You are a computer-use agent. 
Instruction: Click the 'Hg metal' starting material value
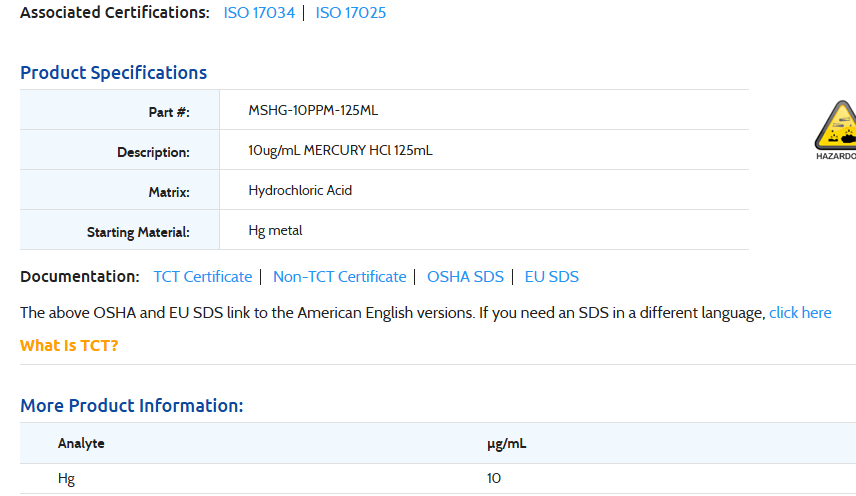point(275,231)
